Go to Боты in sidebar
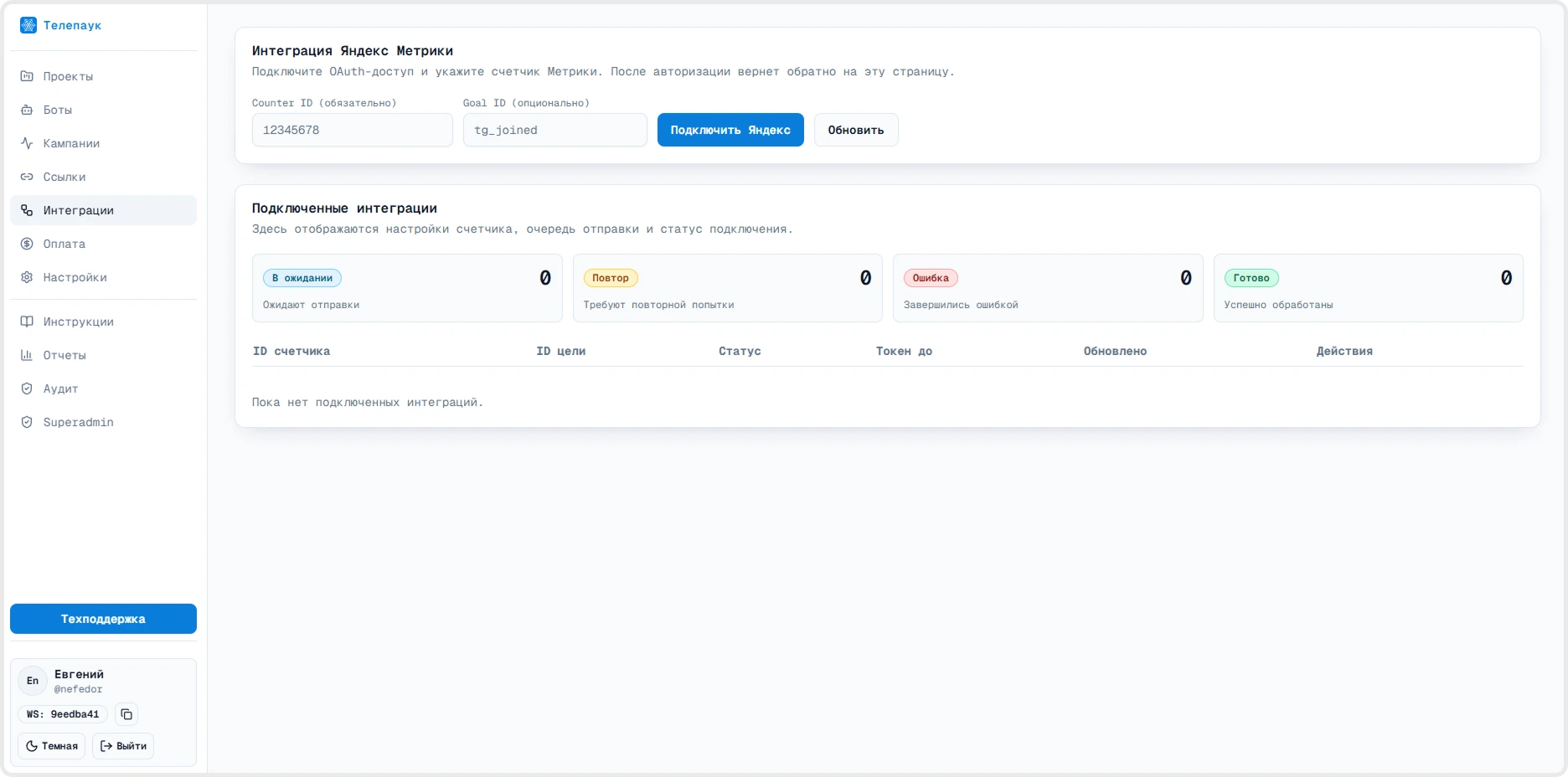The height and width of the screenshot is (777, 1568). click(x=103, y=110)
